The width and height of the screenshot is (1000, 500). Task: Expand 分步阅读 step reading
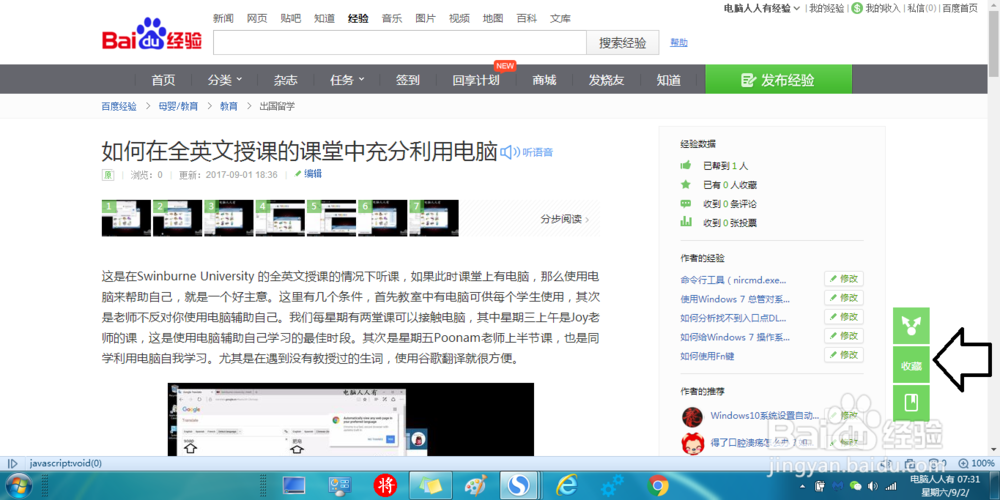pos(565,219)
